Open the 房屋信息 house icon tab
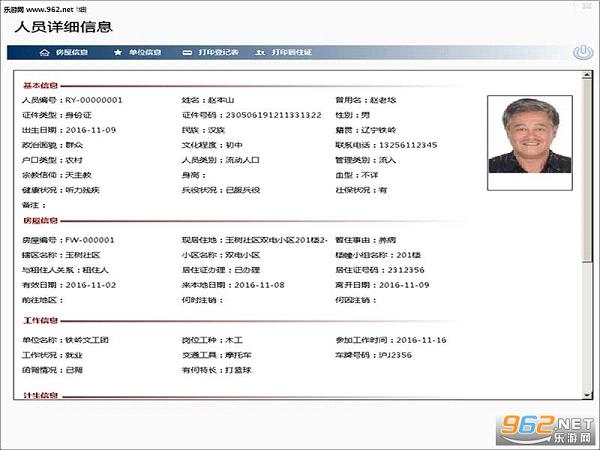Viewport: 600px width, 450px height. tap(64, 52)
